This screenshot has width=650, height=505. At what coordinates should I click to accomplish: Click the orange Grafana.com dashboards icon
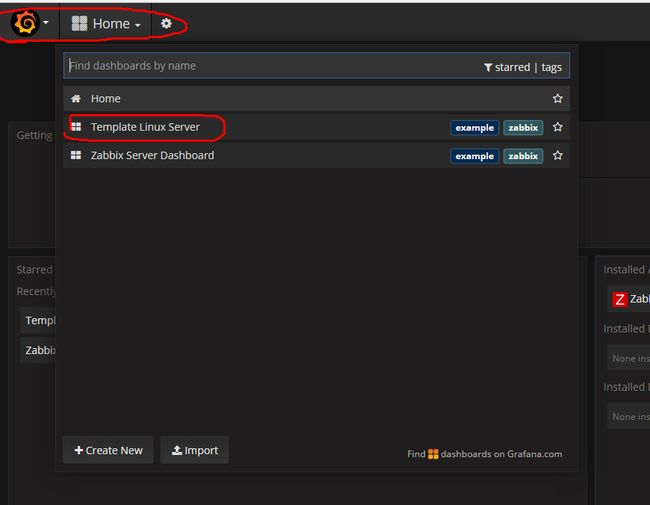433,454
